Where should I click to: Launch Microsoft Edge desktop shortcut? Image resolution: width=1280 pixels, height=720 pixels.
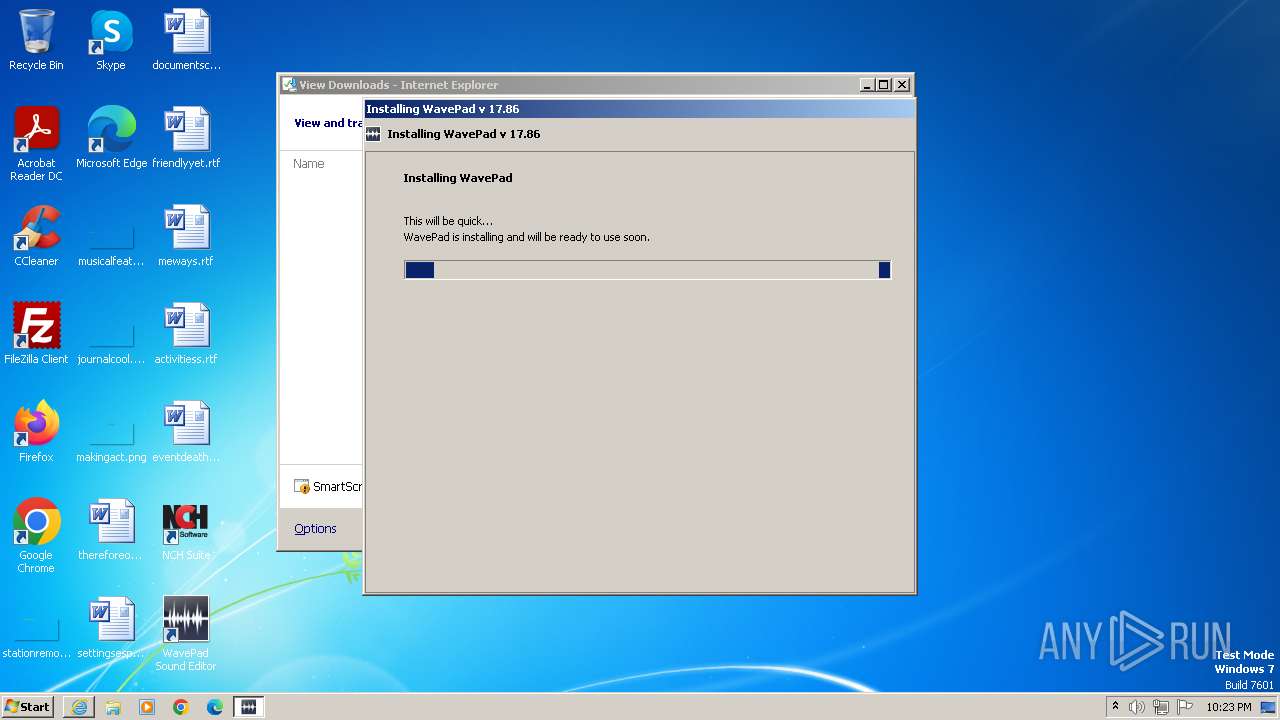pos(111,137)
